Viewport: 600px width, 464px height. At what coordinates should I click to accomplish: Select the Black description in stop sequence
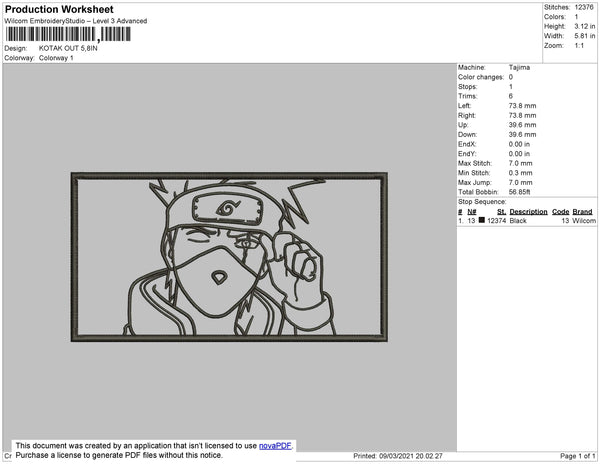tap(518, 221)
